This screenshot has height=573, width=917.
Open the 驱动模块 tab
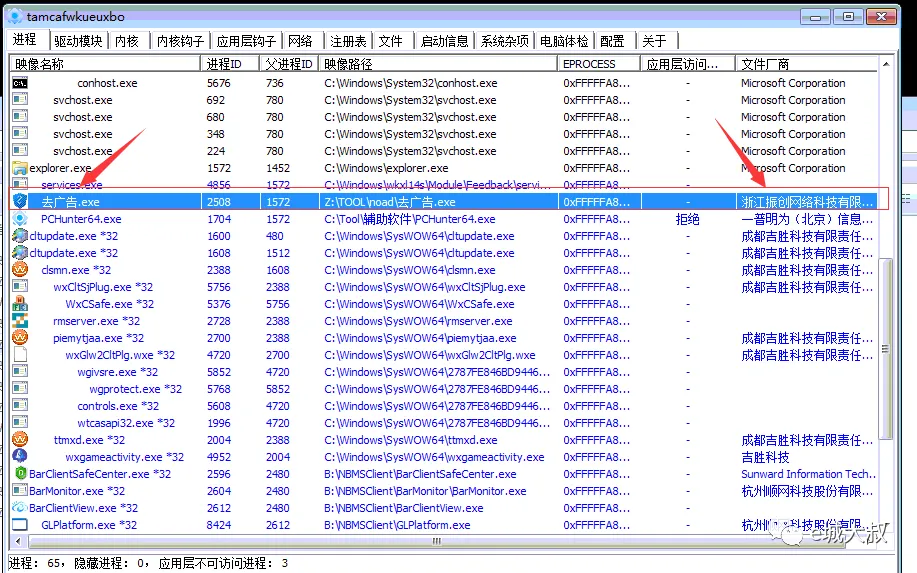[x=78, y=41]
